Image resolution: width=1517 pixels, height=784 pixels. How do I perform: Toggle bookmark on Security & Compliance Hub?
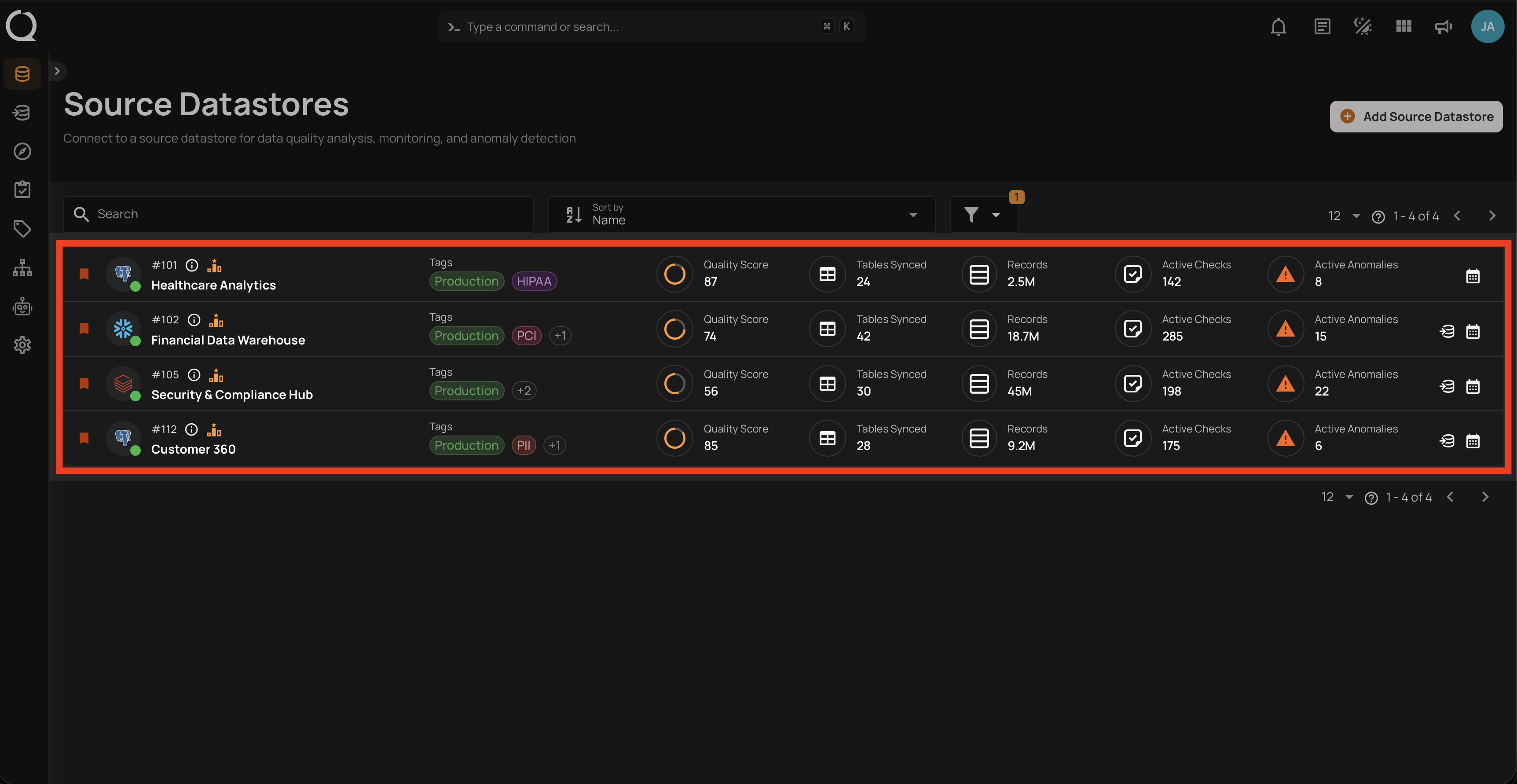84,384
